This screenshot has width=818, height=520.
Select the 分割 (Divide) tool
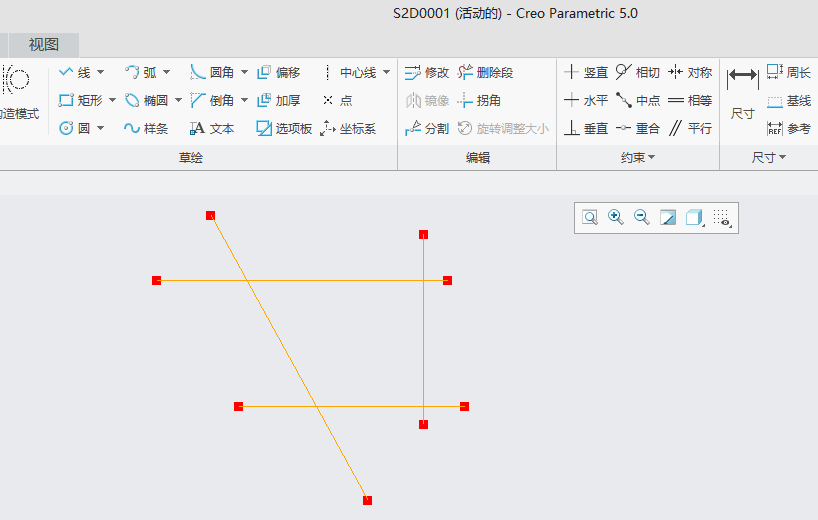pos(427,128)
